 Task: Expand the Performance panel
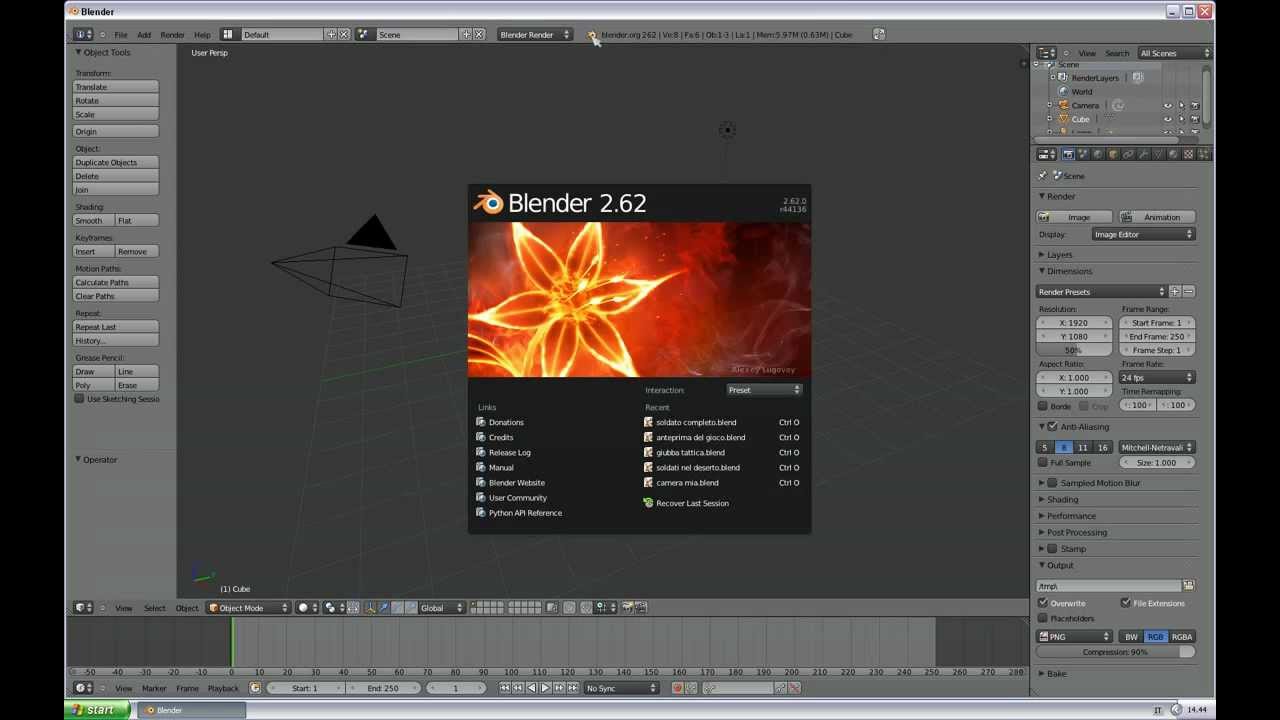click(1071, 515)
